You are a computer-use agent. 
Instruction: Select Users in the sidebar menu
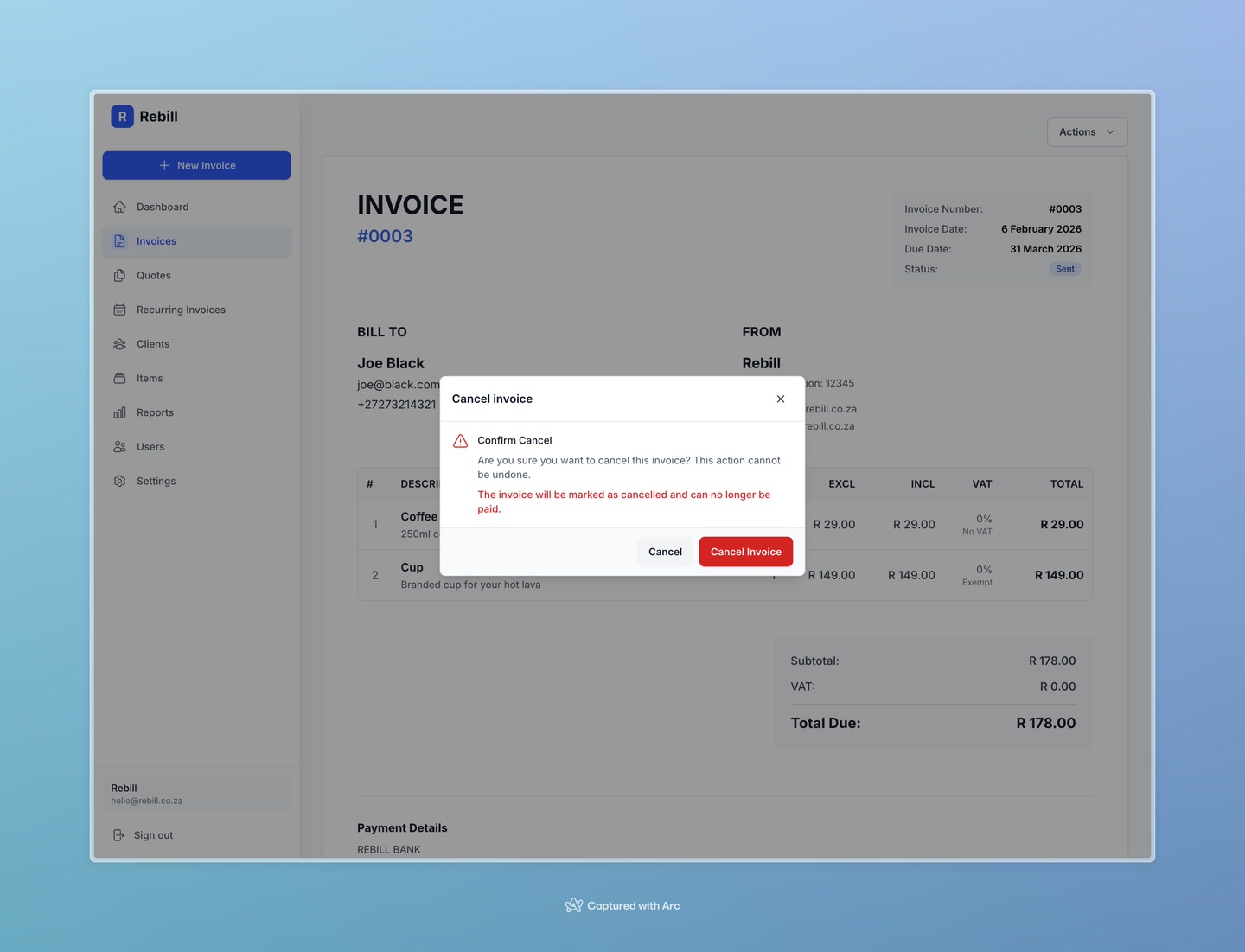(150, 446)
